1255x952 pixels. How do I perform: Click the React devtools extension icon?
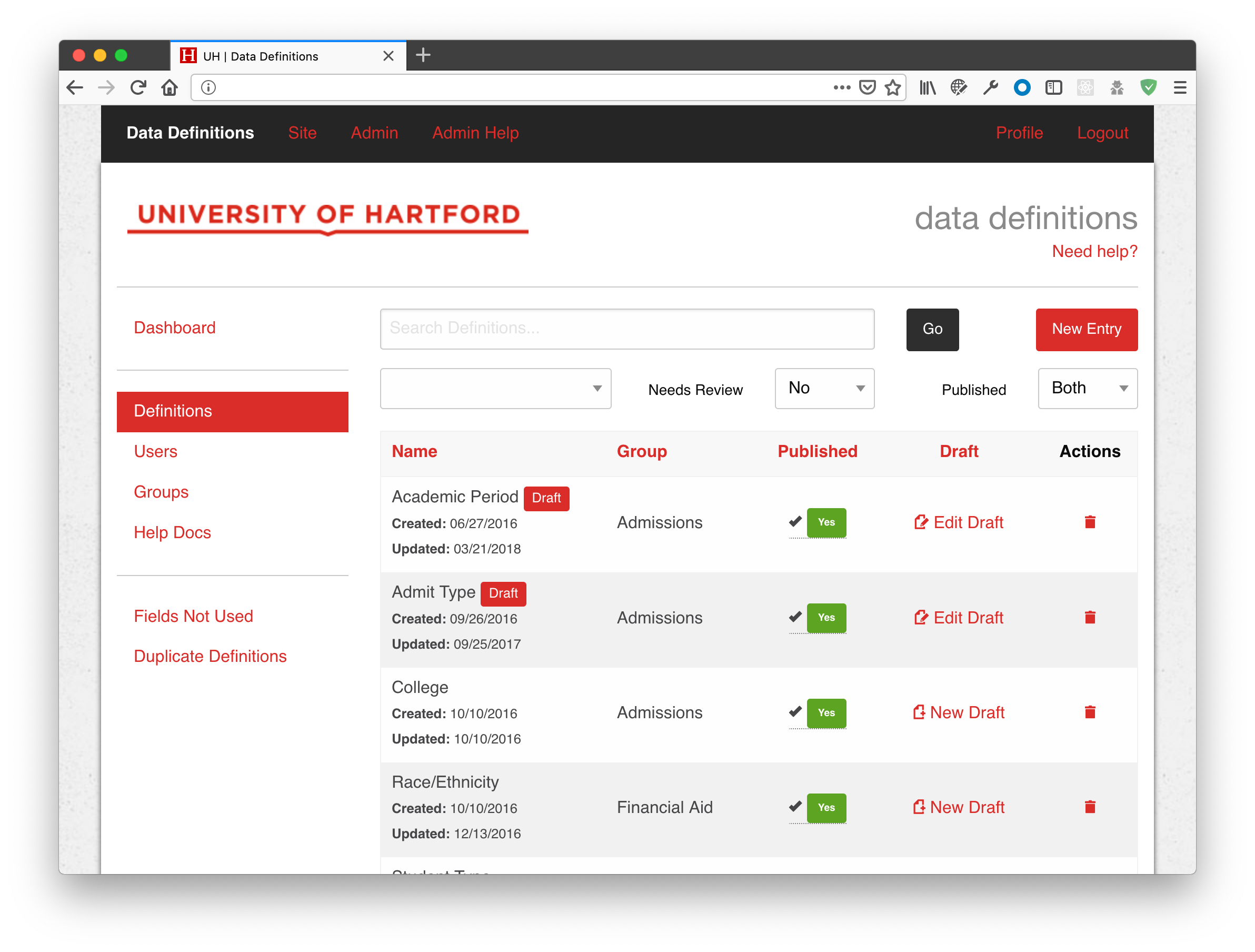[1085, 87]
